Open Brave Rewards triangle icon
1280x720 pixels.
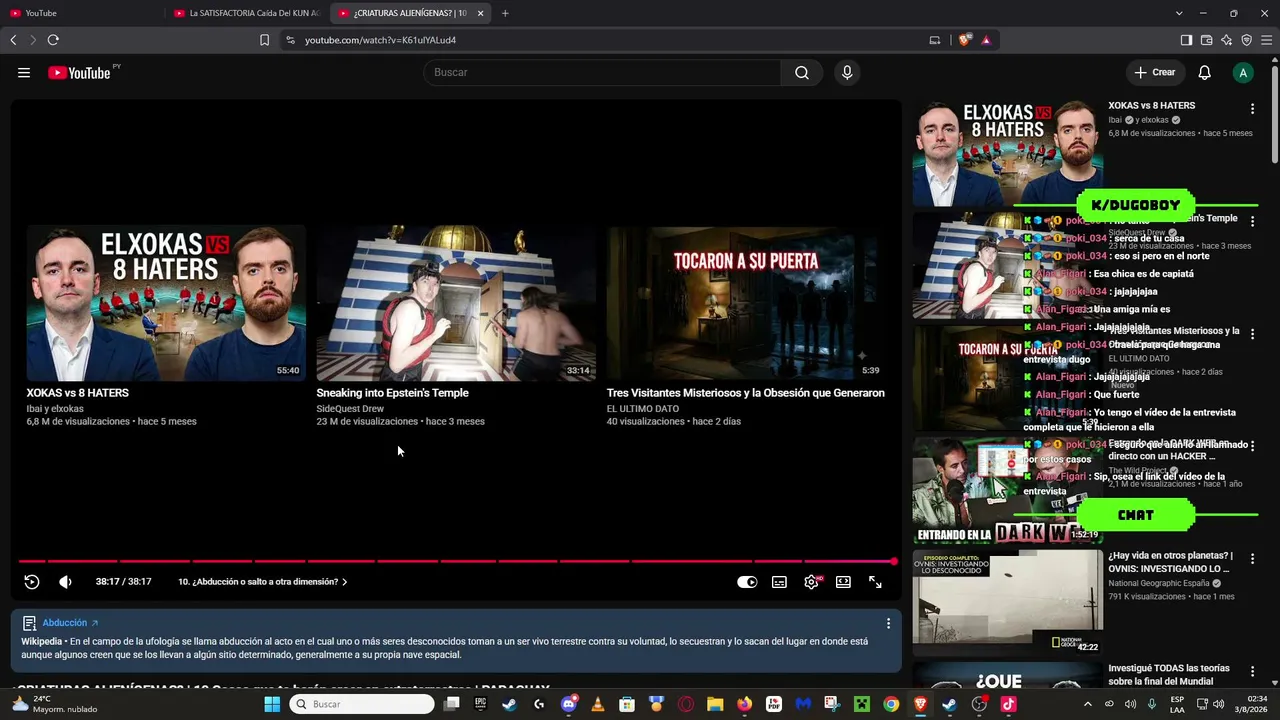pyautogui.click(x=986, y=40)
